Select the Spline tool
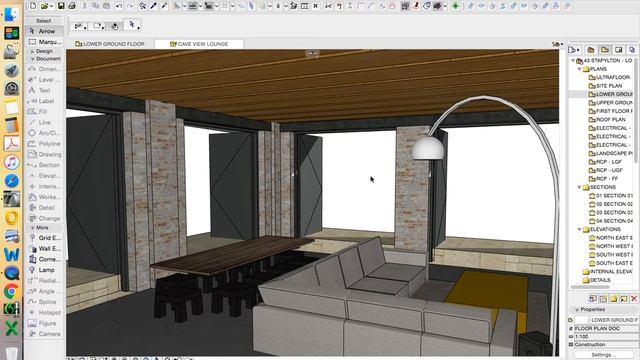This screenshot has width=640, height=360. coord(44,302)
